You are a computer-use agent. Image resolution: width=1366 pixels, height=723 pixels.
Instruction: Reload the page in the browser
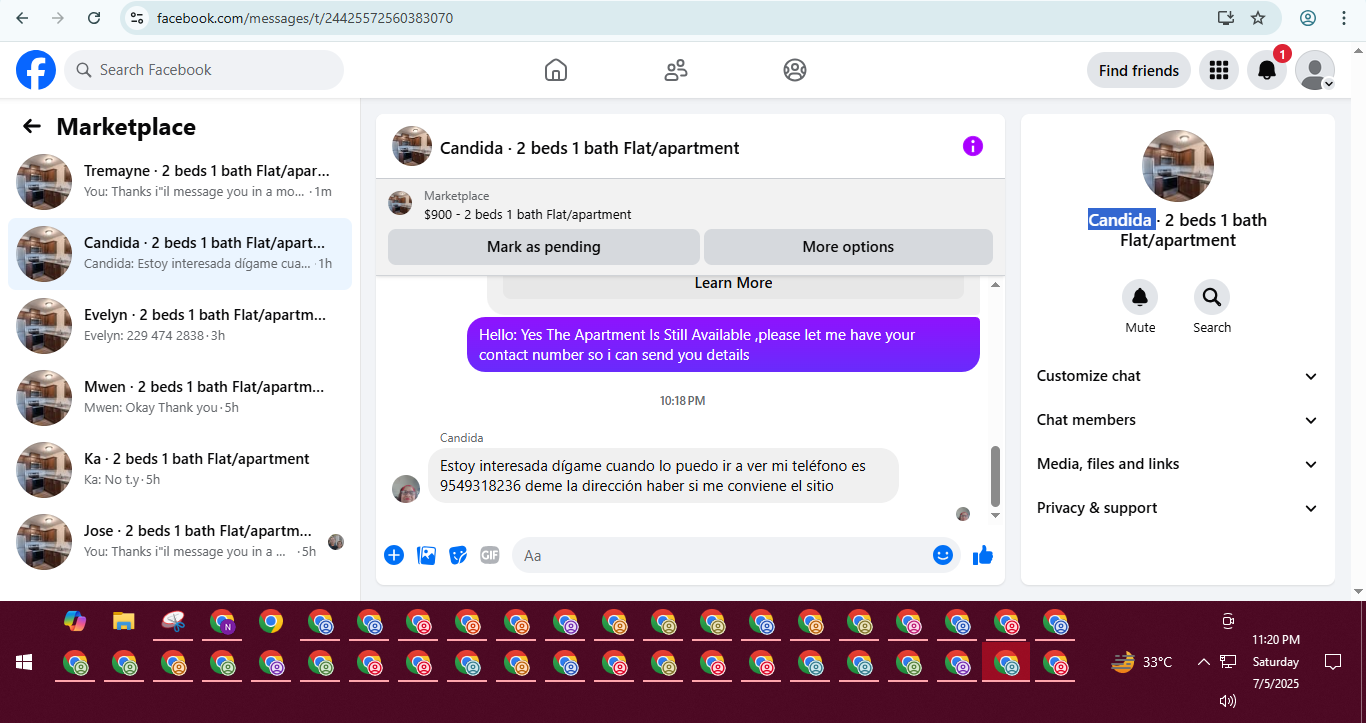pyautogui.click(x=94, y=18)
